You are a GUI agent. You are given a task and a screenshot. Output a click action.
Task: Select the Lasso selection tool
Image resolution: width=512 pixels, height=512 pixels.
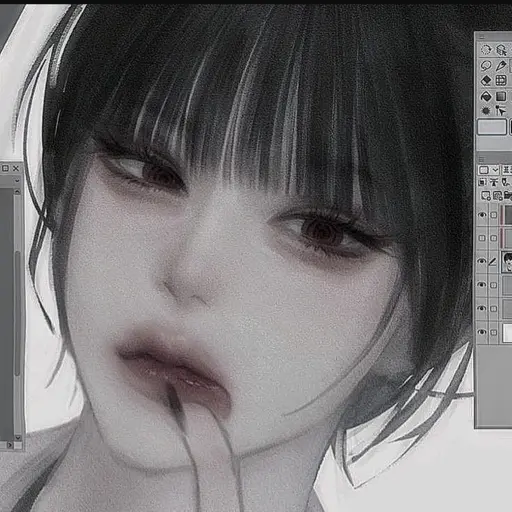pos(486,65)
